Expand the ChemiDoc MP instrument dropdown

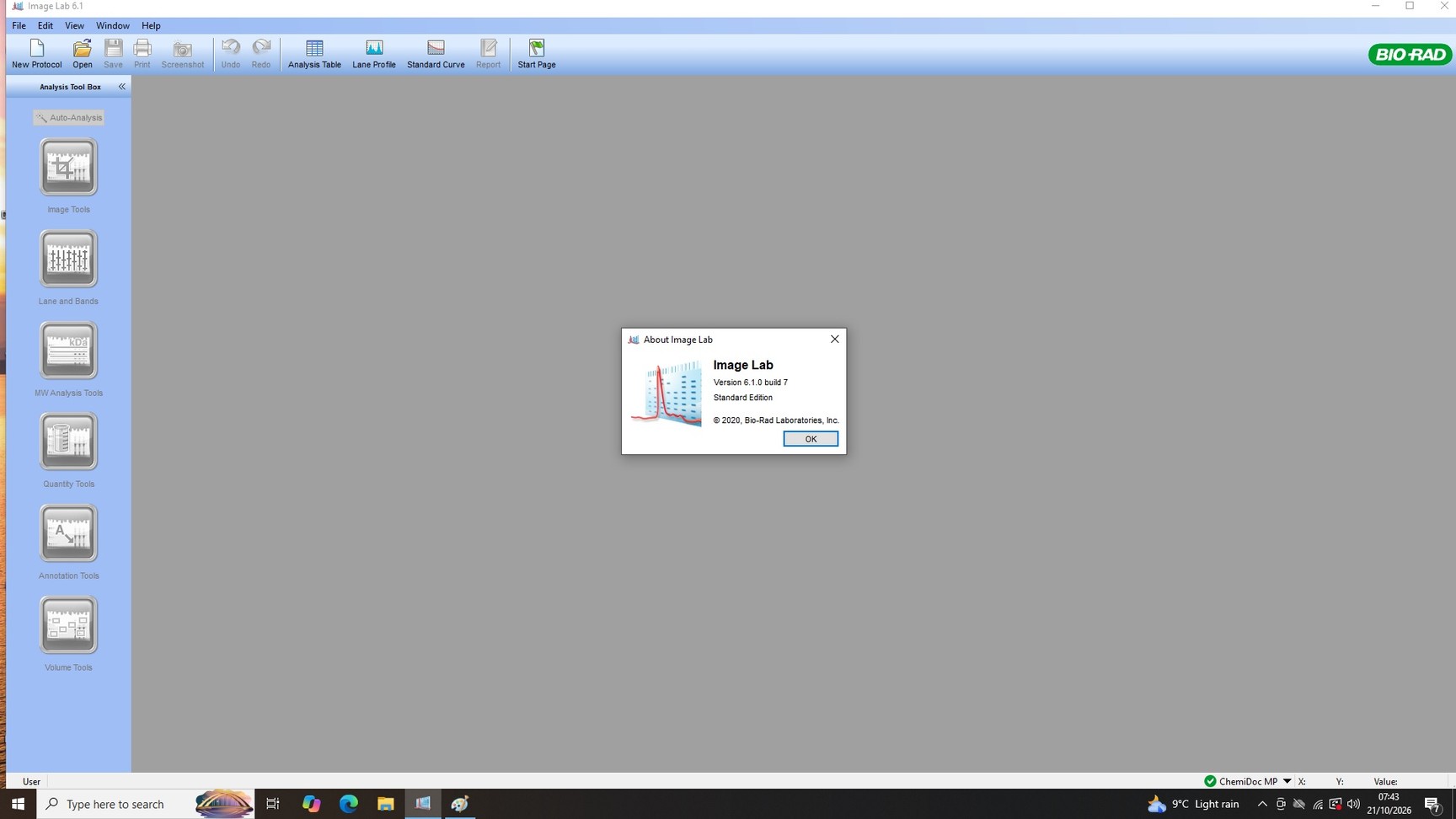pos(1287,781)
